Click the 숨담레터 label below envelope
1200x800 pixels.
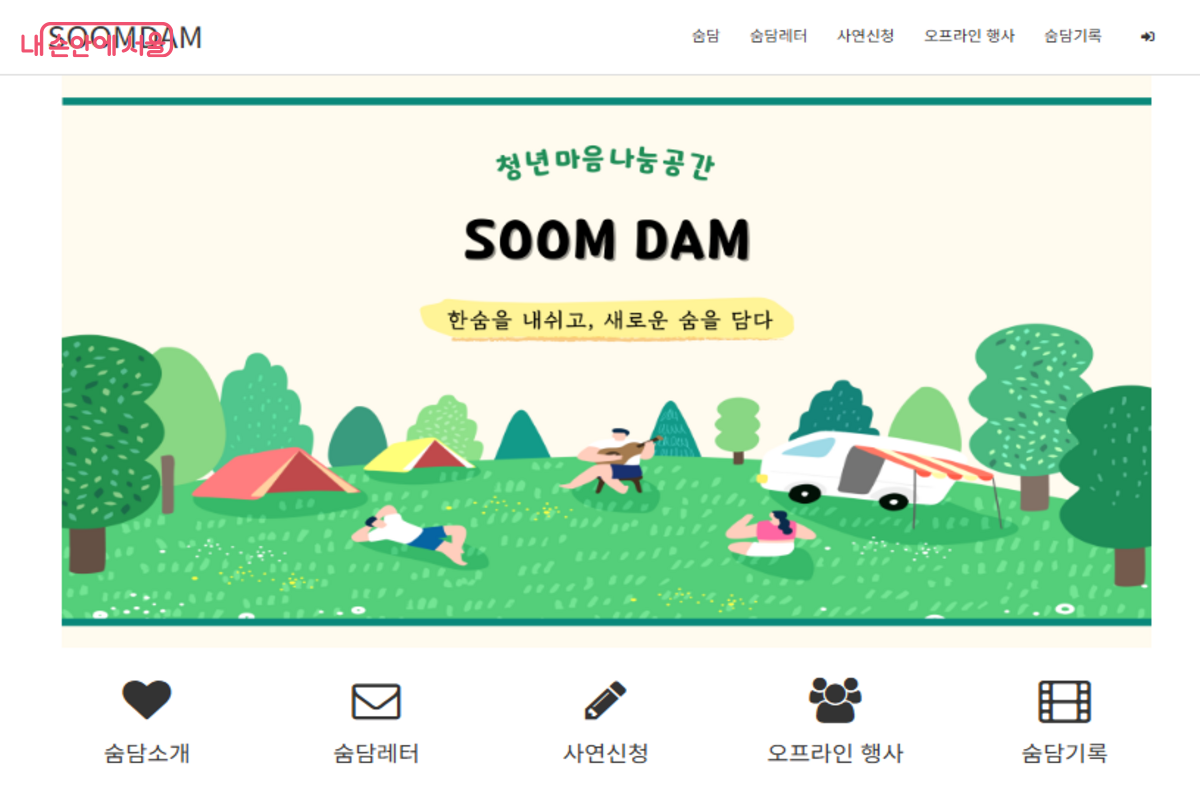coord(376,753)
